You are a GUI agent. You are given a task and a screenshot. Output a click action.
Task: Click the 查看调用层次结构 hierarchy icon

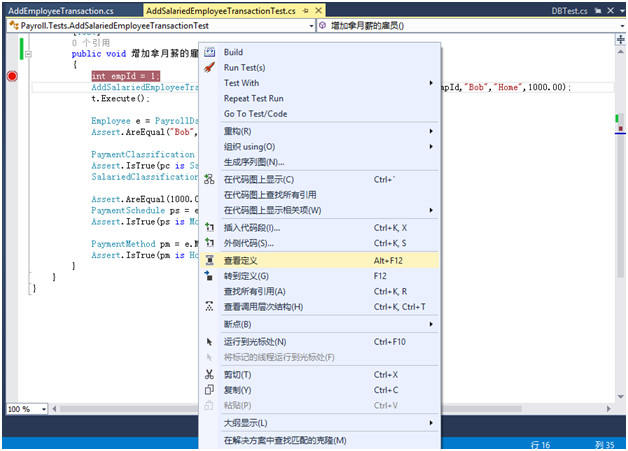[x=209, y=306]
